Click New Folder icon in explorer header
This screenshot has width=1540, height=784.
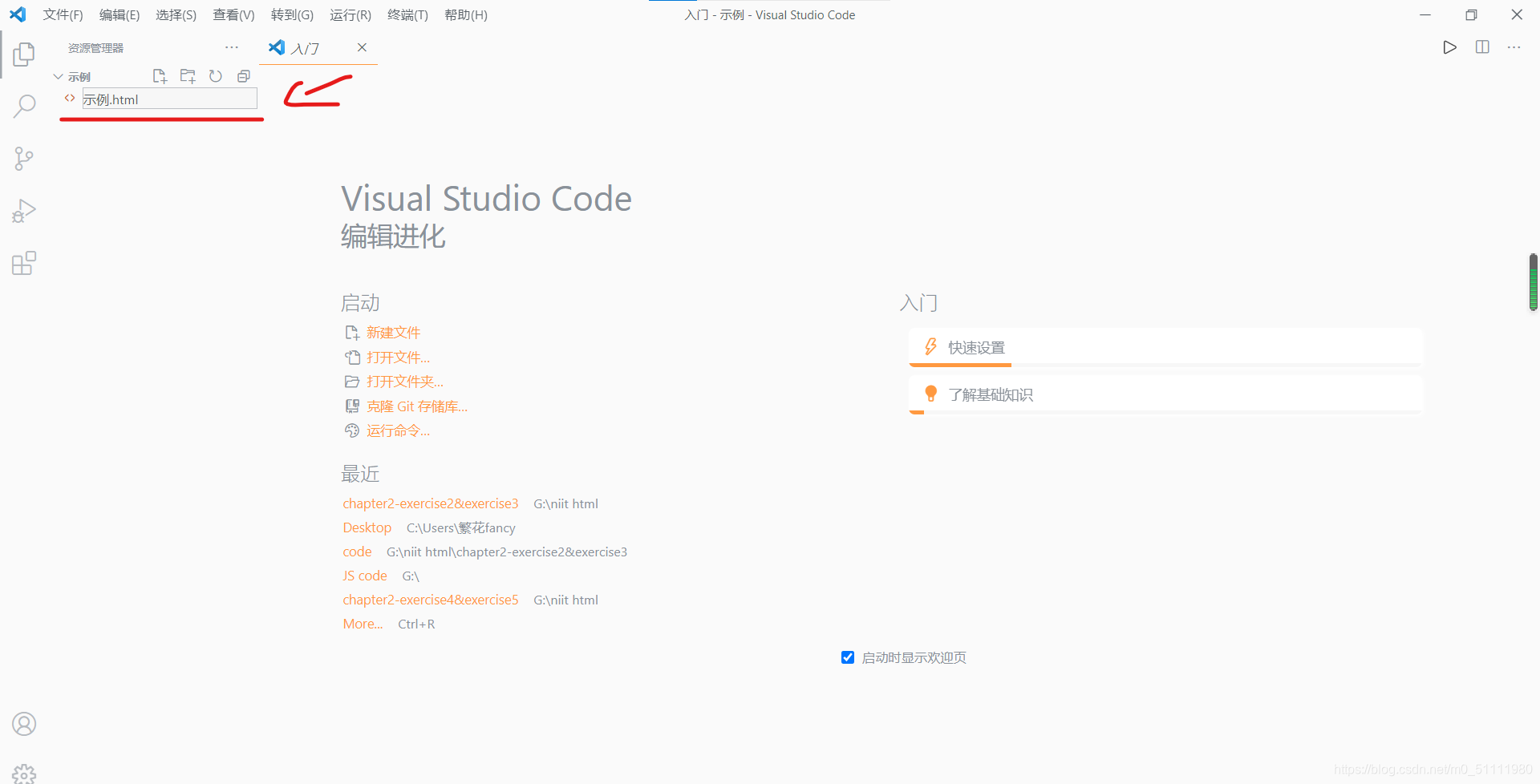click(x=188, y=76)
